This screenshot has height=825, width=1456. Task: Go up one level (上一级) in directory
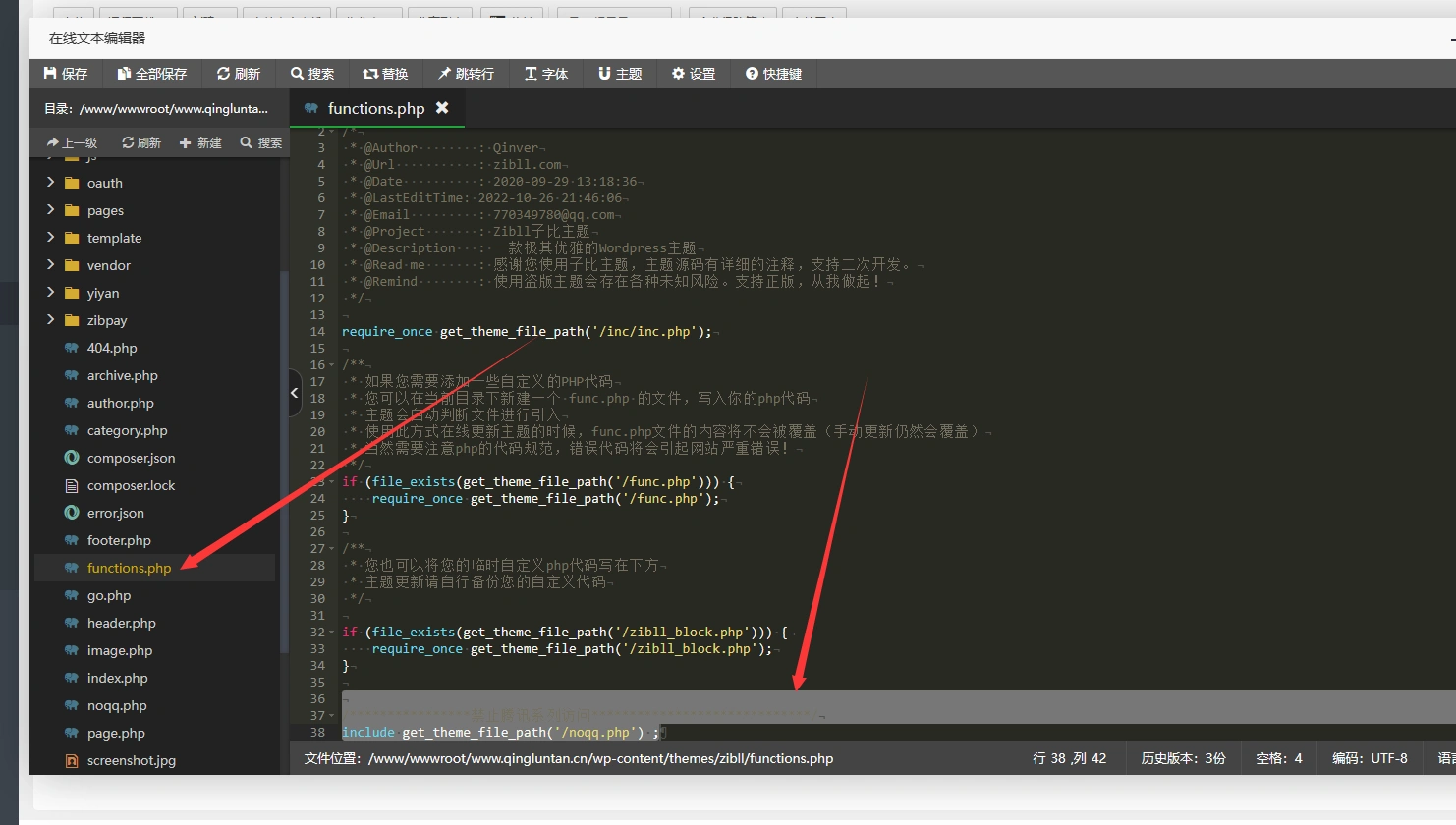[72, 142]
